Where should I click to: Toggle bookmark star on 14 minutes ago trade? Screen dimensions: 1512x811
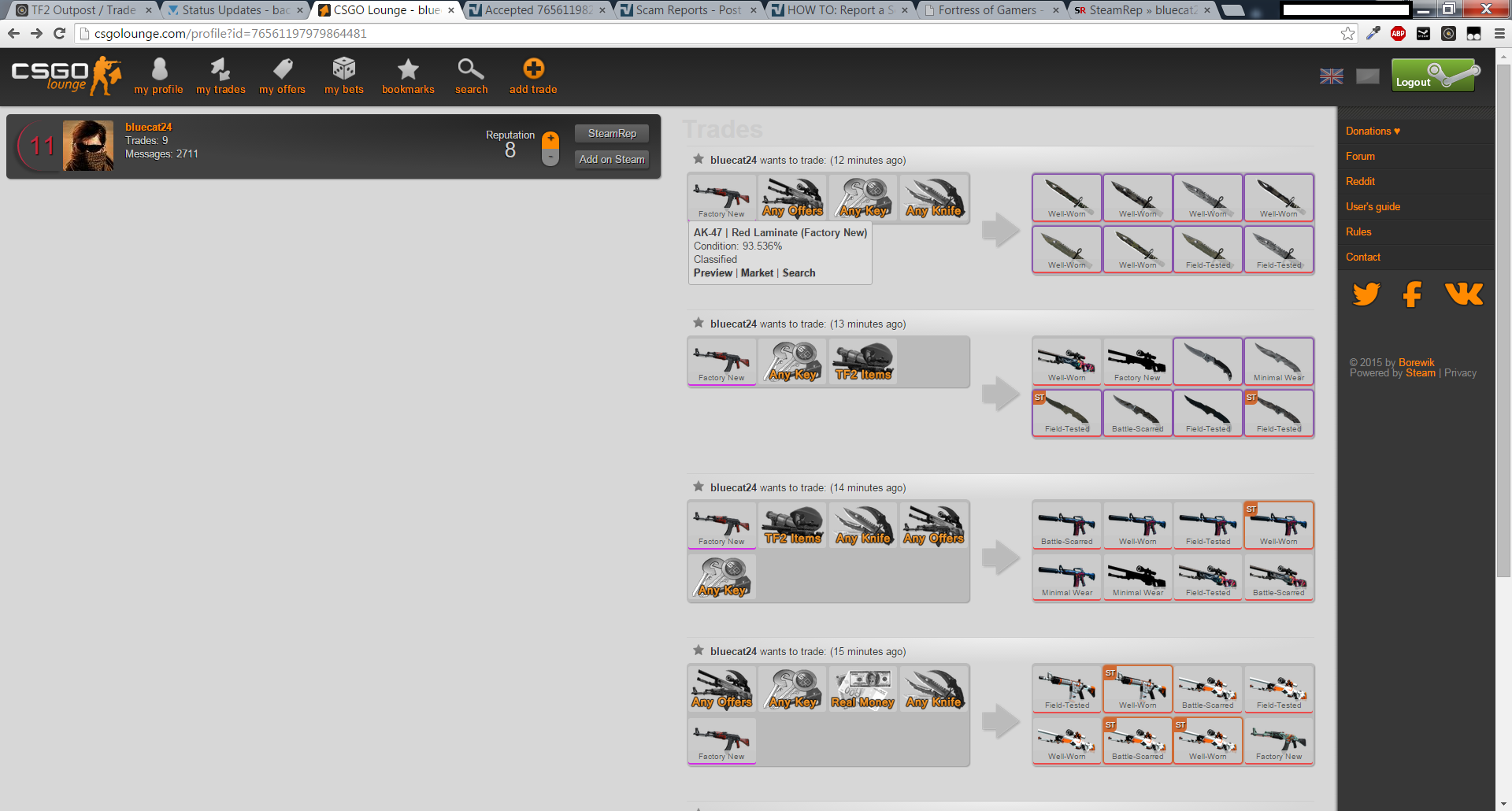699,487
